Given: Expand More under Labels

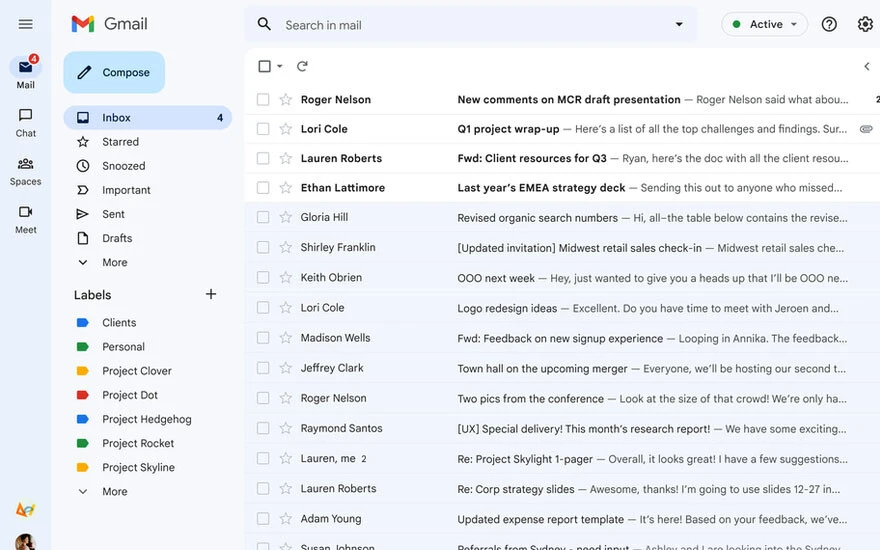Looking at the screenshot, I should [x=114, y=491].
